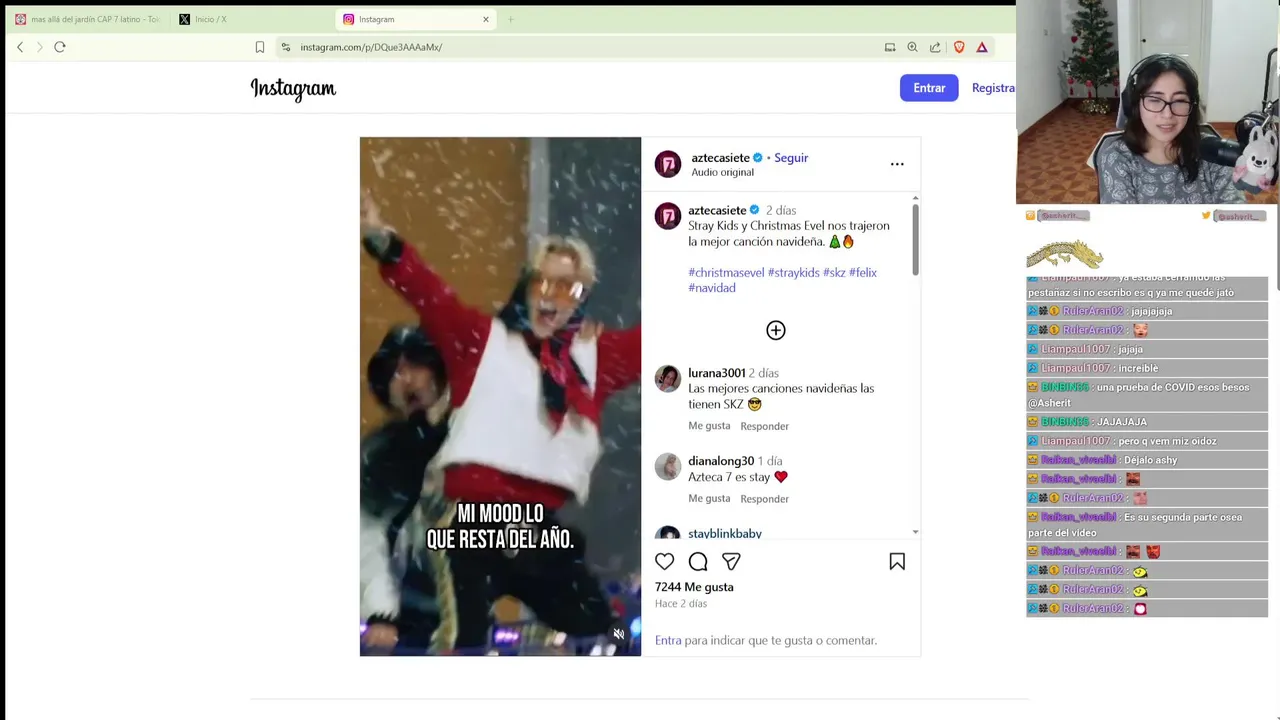Open the #christmasevel hashtag
The image size is (1280, 720).
coord(726,272)
